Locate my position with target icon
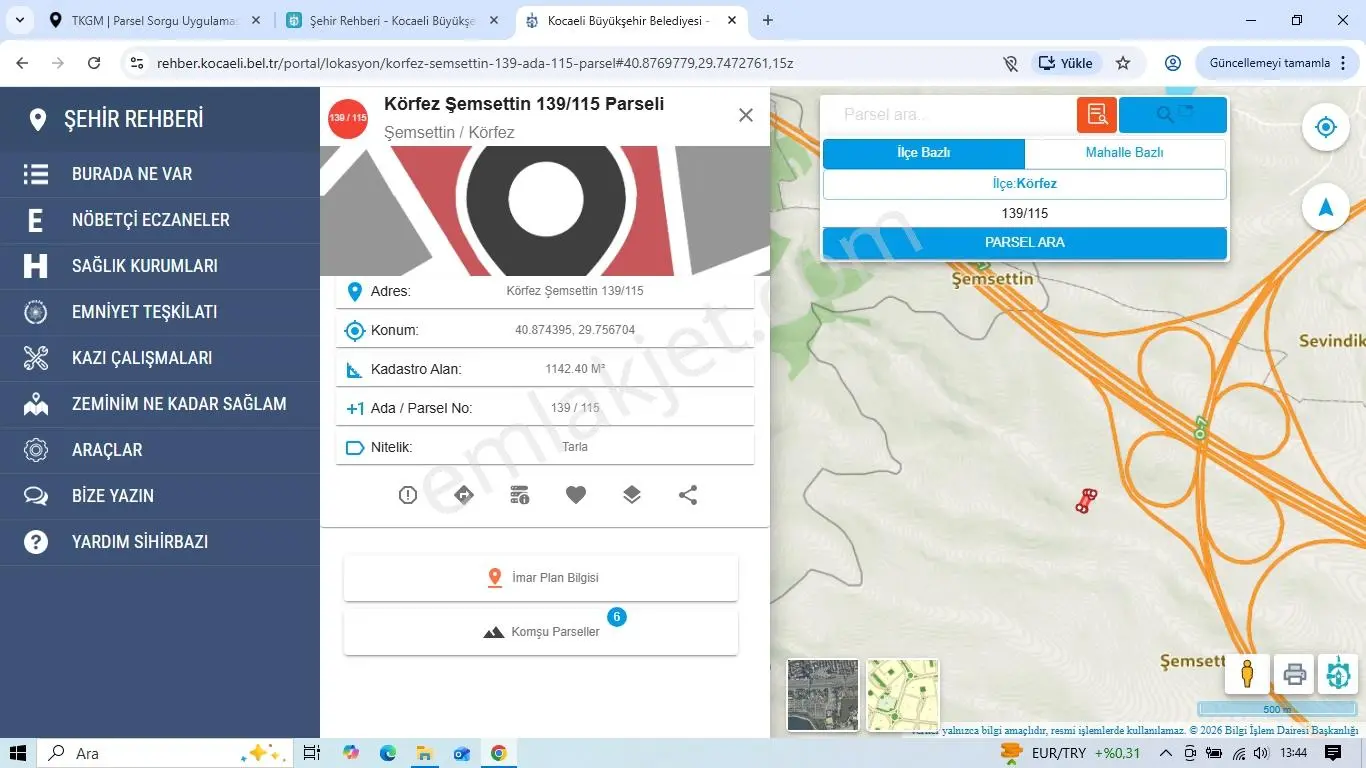1366x768 pixels. [1326, 127]
